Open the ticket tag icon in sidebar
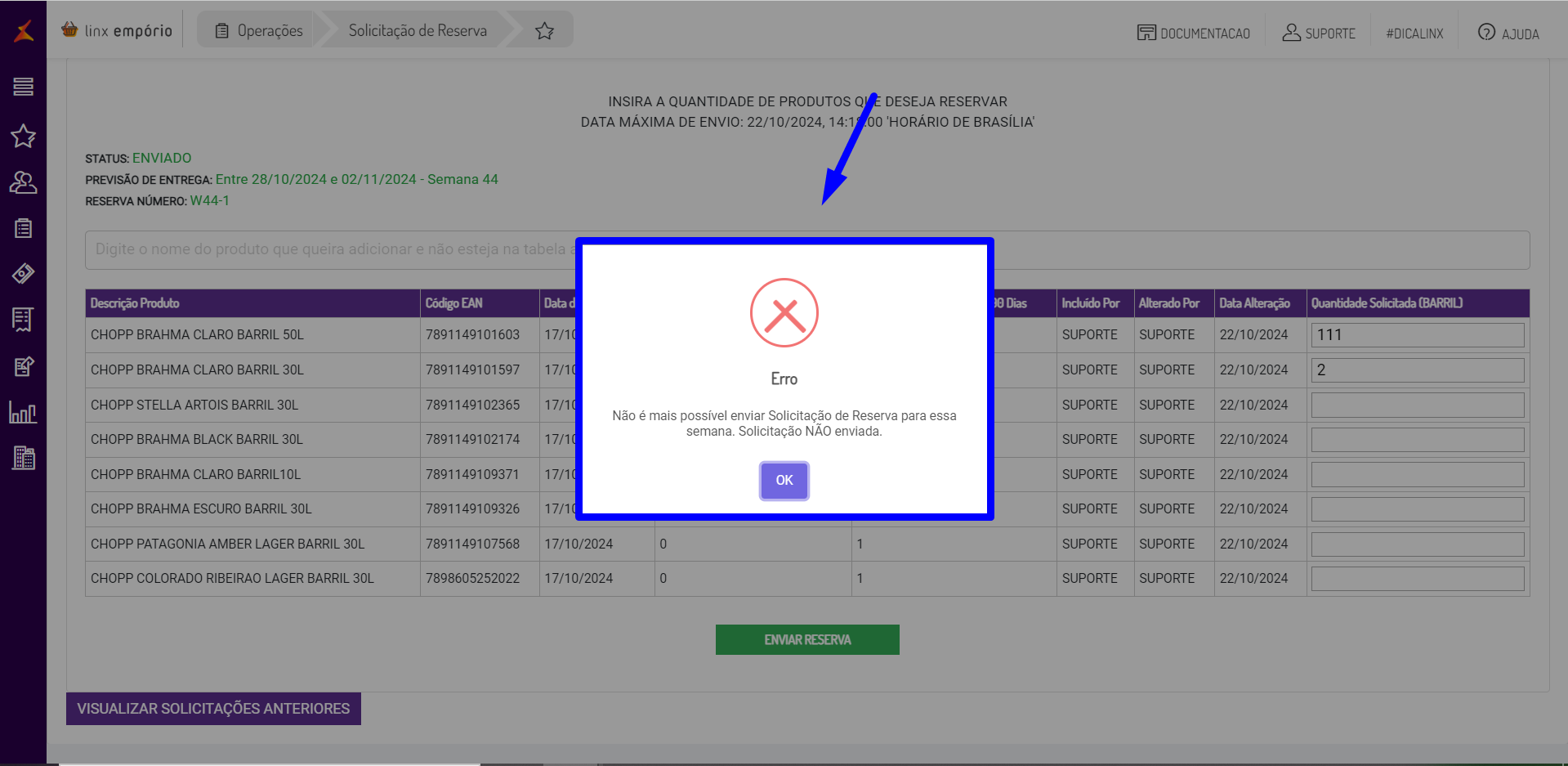 pos(24,274)
